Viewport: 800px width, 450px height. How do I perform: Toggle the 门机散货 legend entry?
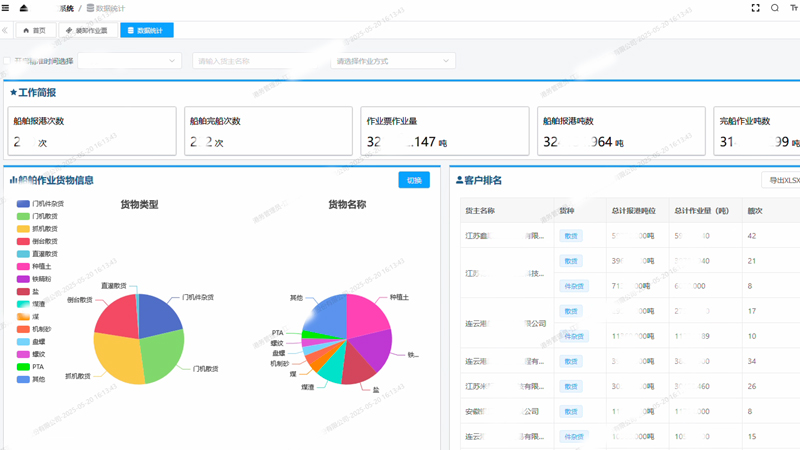tap(37, 216)
